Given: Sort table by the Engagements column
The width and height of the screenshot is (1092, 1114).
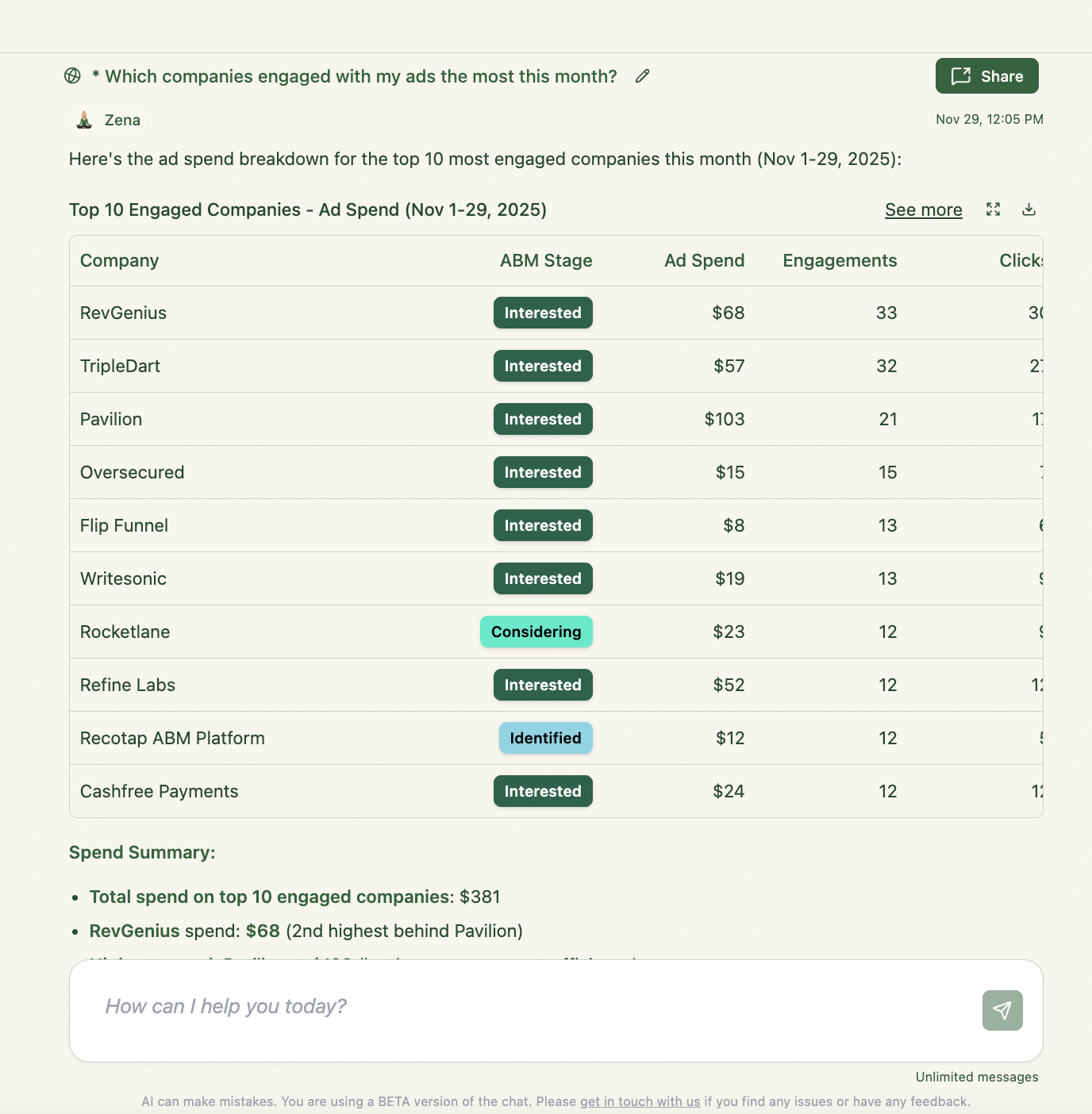Looking at the screenshot, I should (840, 260).
